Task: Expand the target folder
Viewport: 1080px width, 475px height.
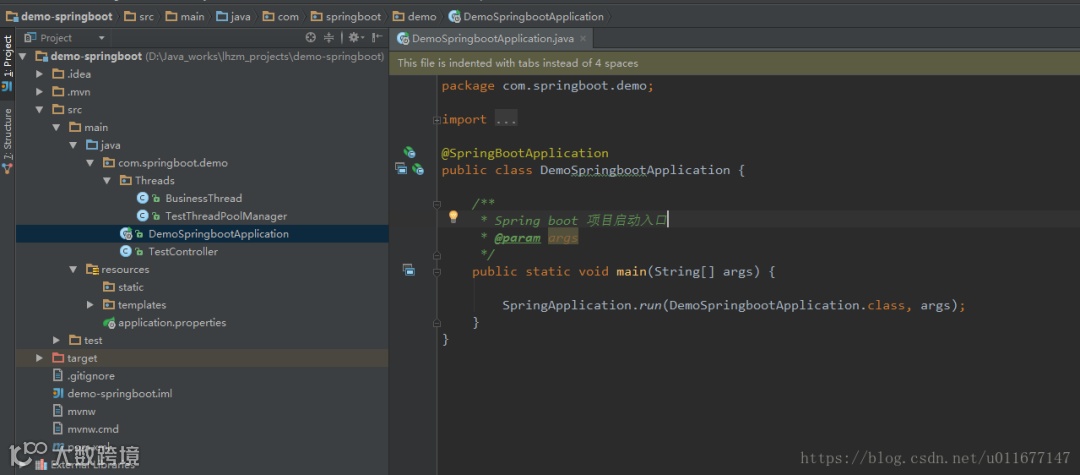Action: point(40,358)
